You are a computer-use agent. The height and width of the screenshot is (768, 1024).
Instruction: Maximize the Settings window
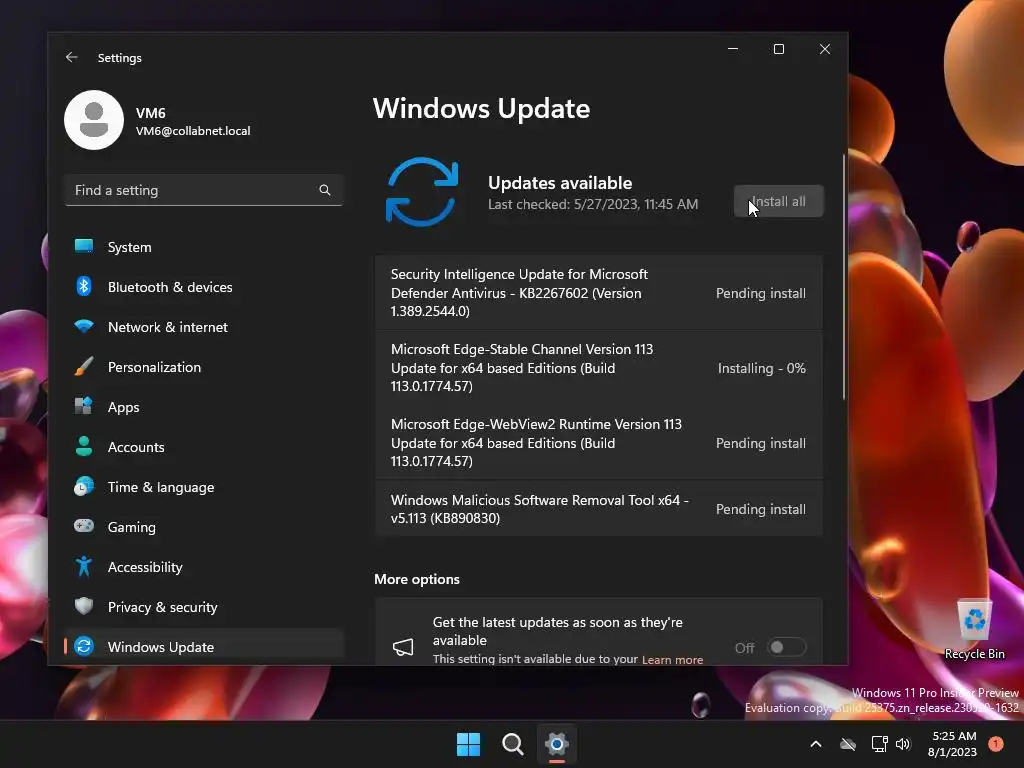[778, 49]
